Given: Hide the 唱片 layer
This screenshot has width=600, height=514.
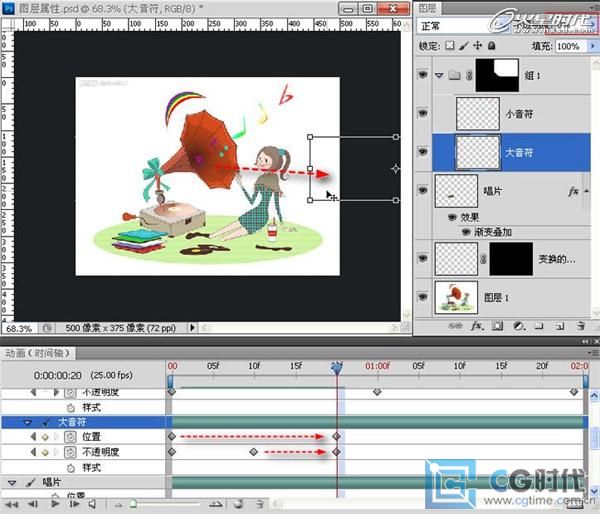Looking at the screenshot, I should [x=422, y=190].
